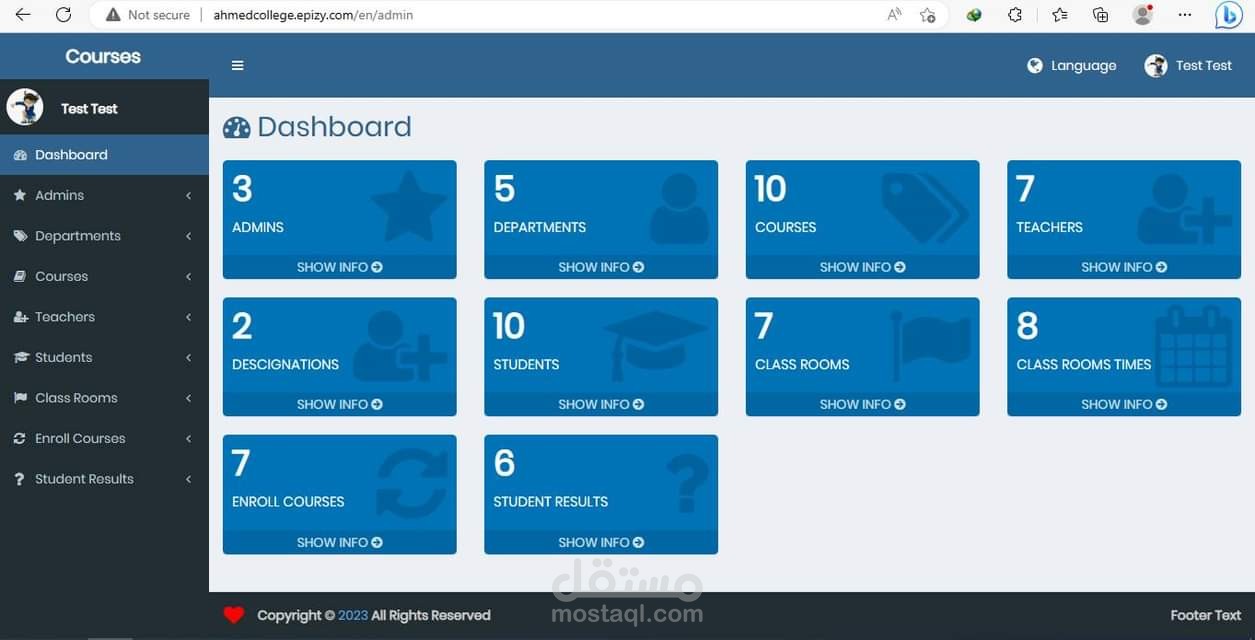Screen dimensions: 1255x640
Task: Show info for Class Rooms Times card
Action: click(x=1124, y=404)
